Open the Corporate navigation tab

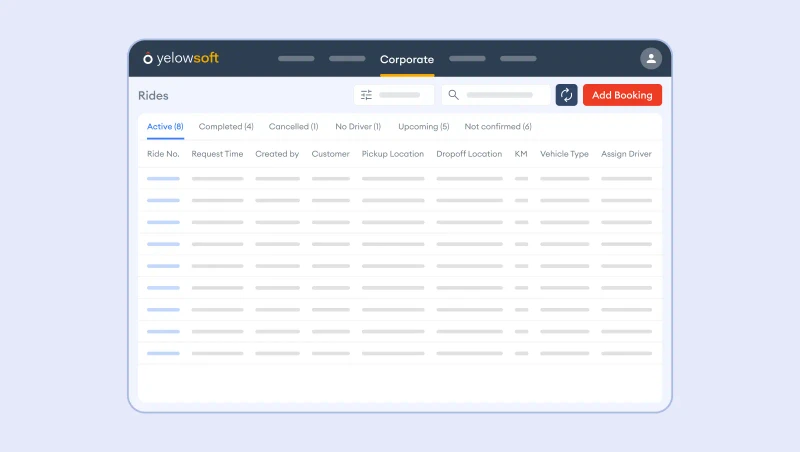pyautogui.click(x=407, y=60)
